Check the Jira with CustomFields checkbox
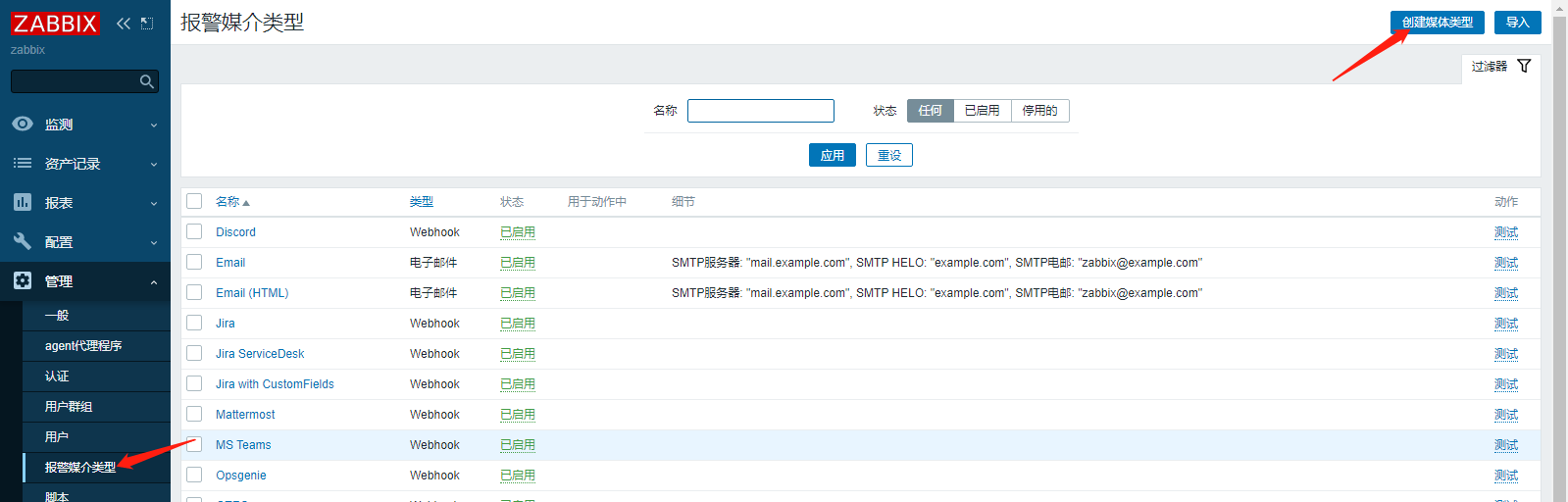The width and height of the screenshot is (1568, 502). tap(194, 383)
